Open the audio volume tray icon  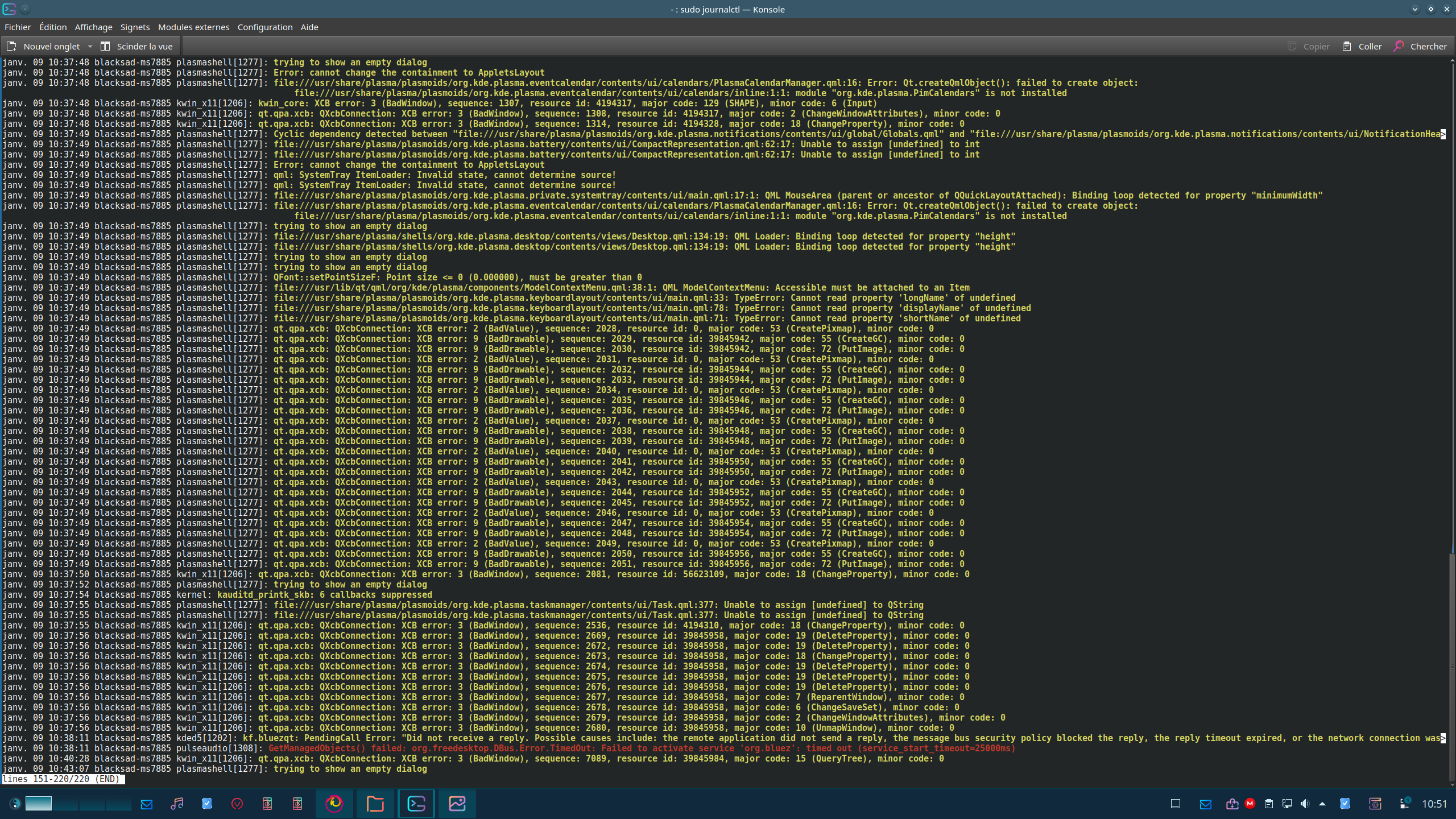[x=1305, y=804]
